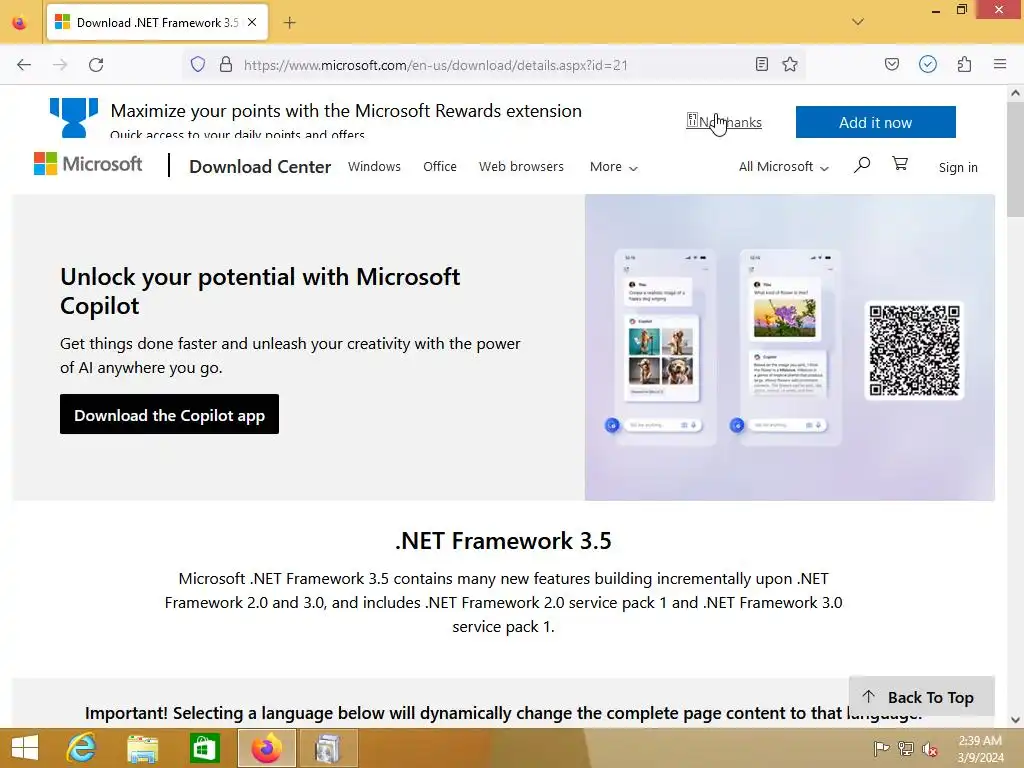Click the Microsoft Rewards medal icon
The width and height of the screenshot is (1024, 768).
click(74, 118)
